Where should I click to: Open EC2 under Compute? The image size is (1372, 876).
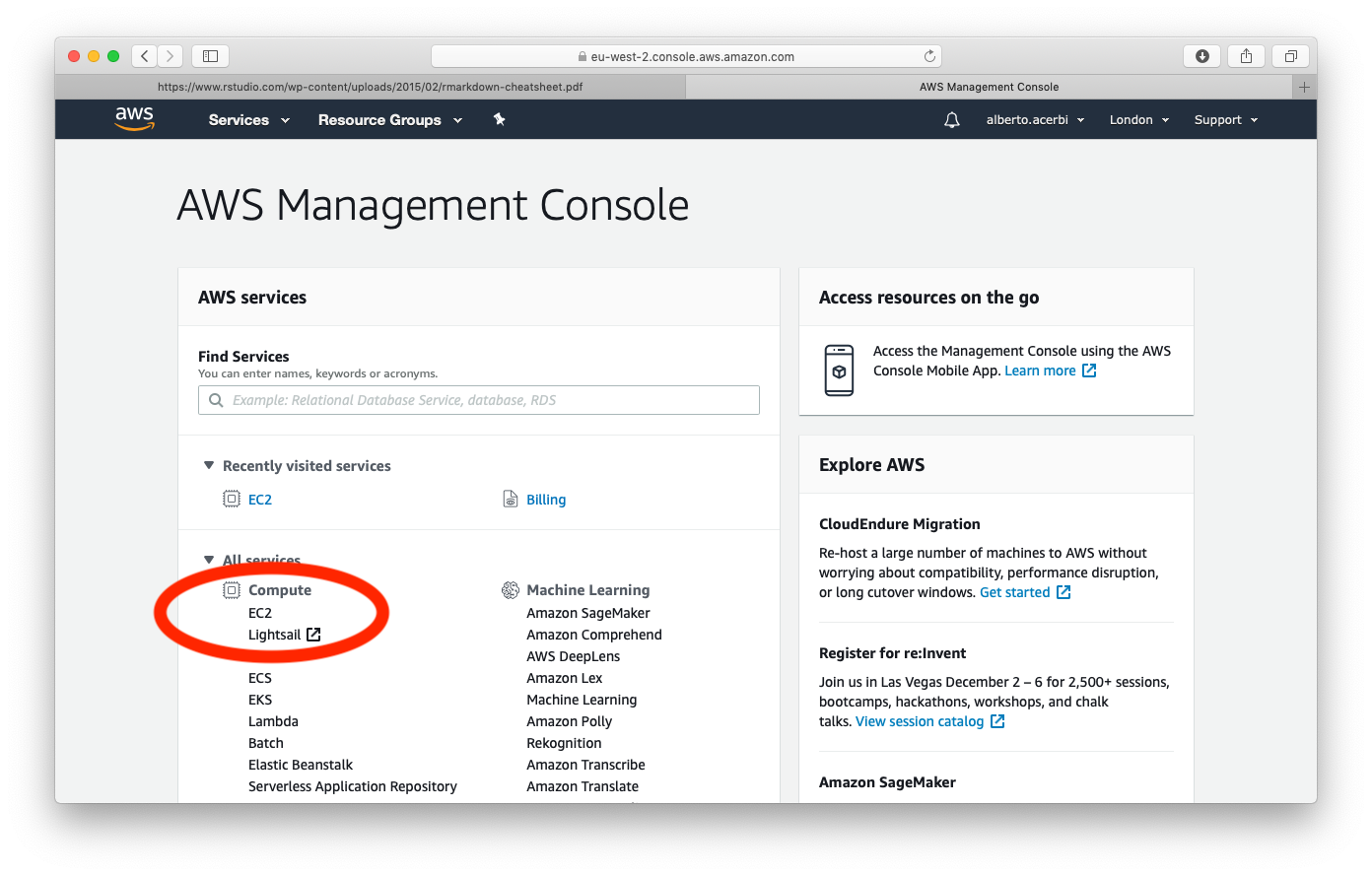[260, 613]
